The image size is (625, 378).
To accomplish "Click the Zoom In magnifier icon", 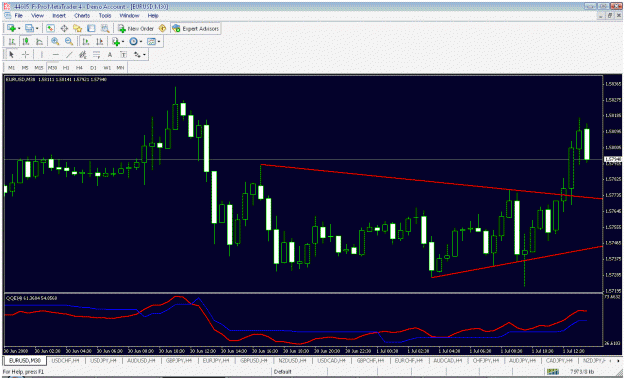I will coord(55,41).
